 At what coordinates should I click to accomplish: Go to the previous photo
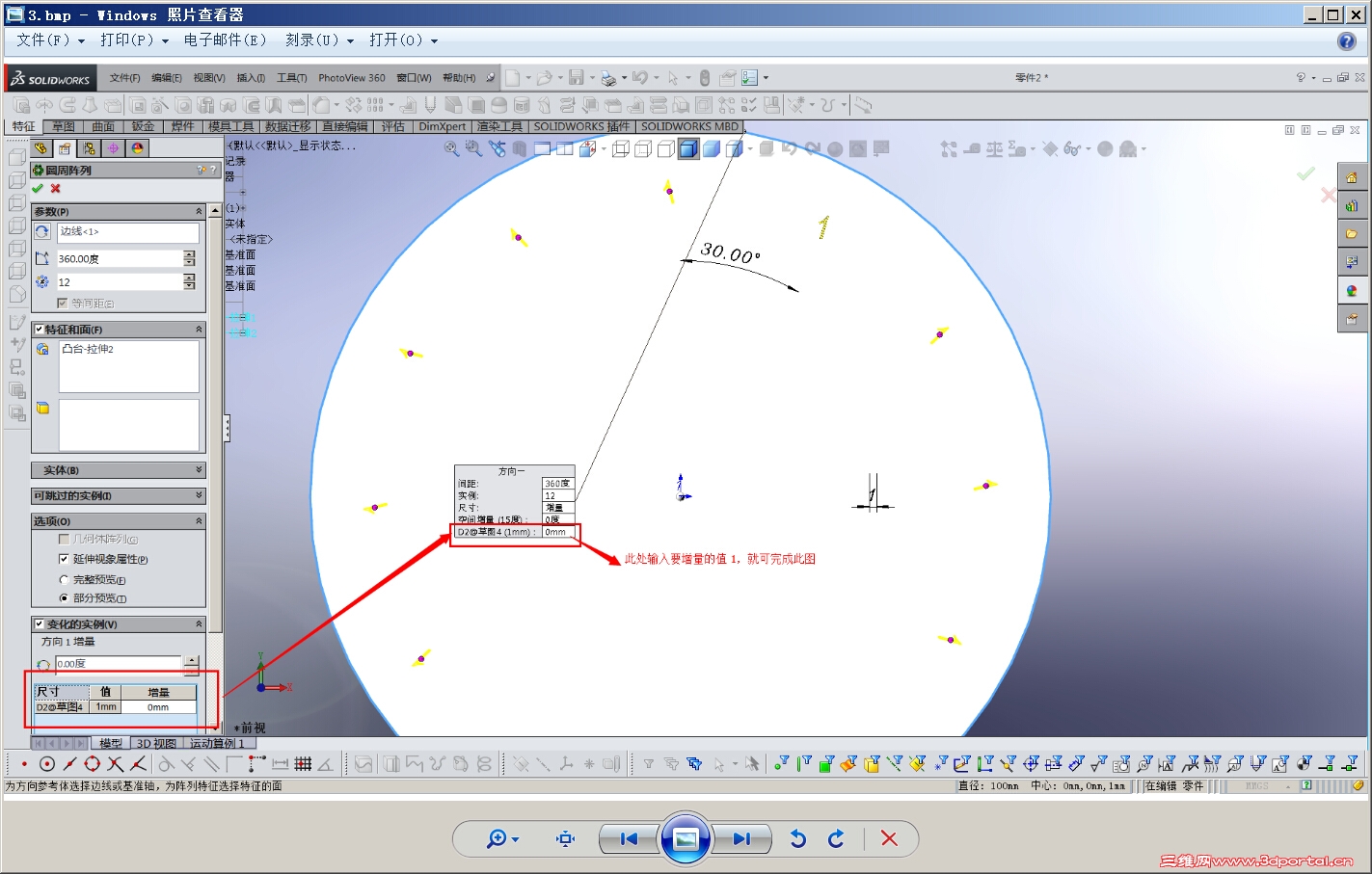click(x=629, y=839)
